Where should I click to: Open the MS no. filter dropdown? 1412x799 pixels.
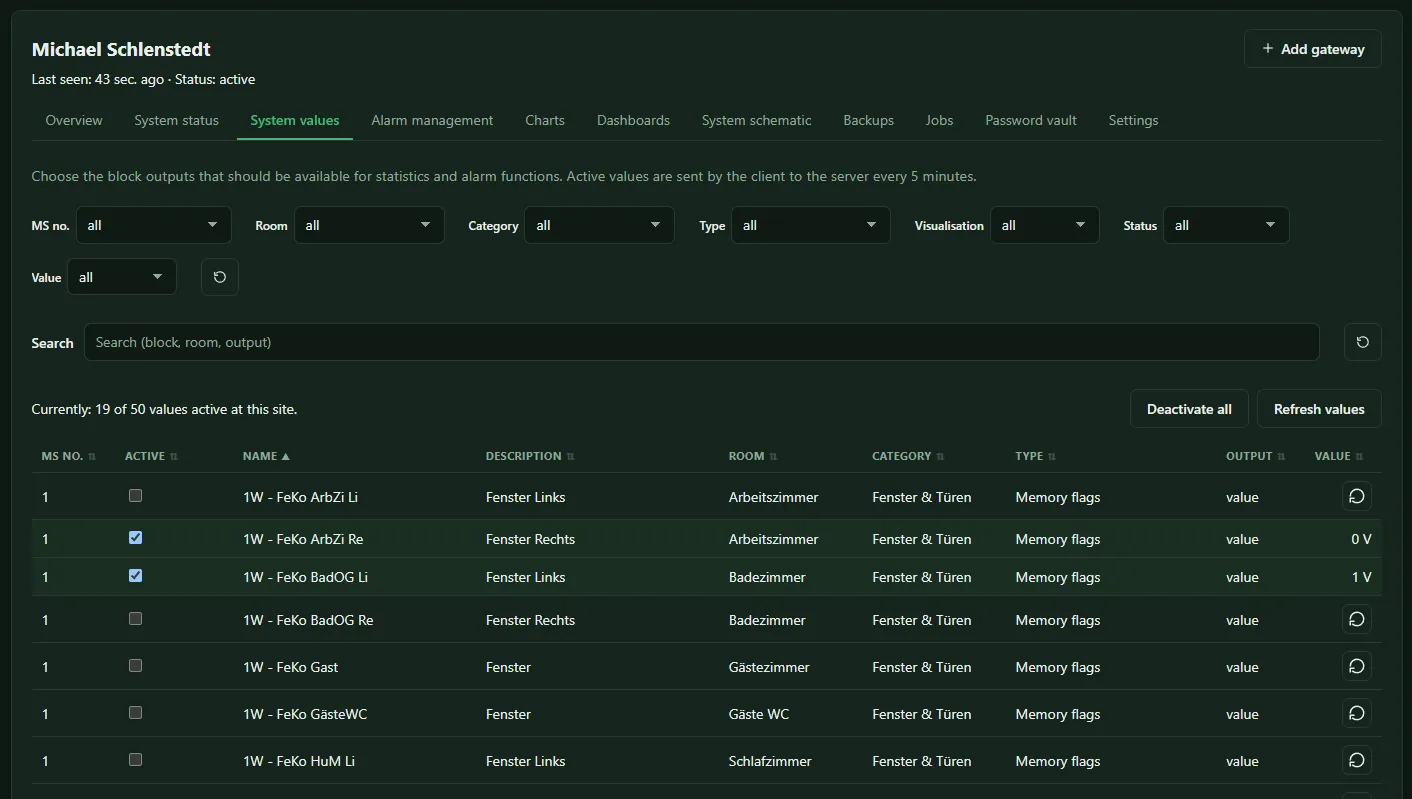point(153,225)
